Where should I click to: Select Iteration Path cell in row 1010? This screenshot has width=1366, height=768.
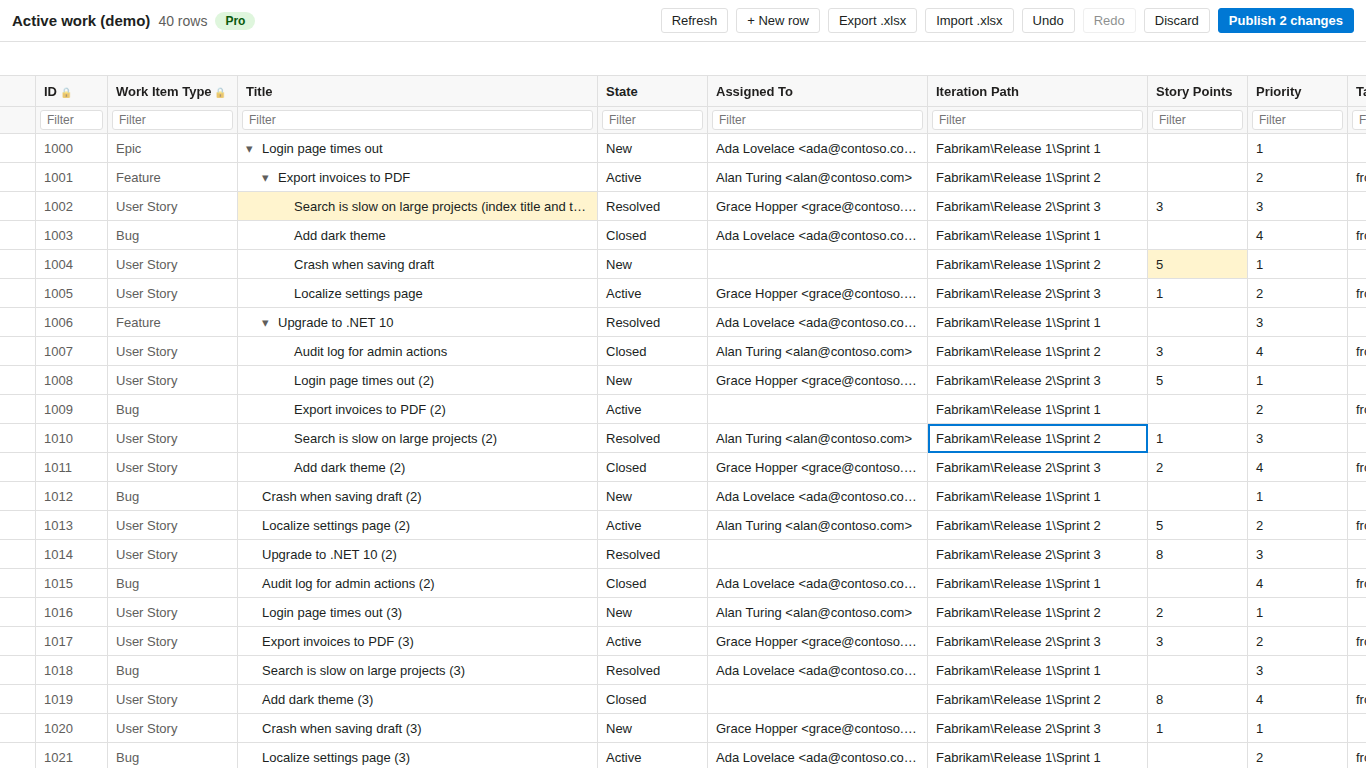point(1037,439)
